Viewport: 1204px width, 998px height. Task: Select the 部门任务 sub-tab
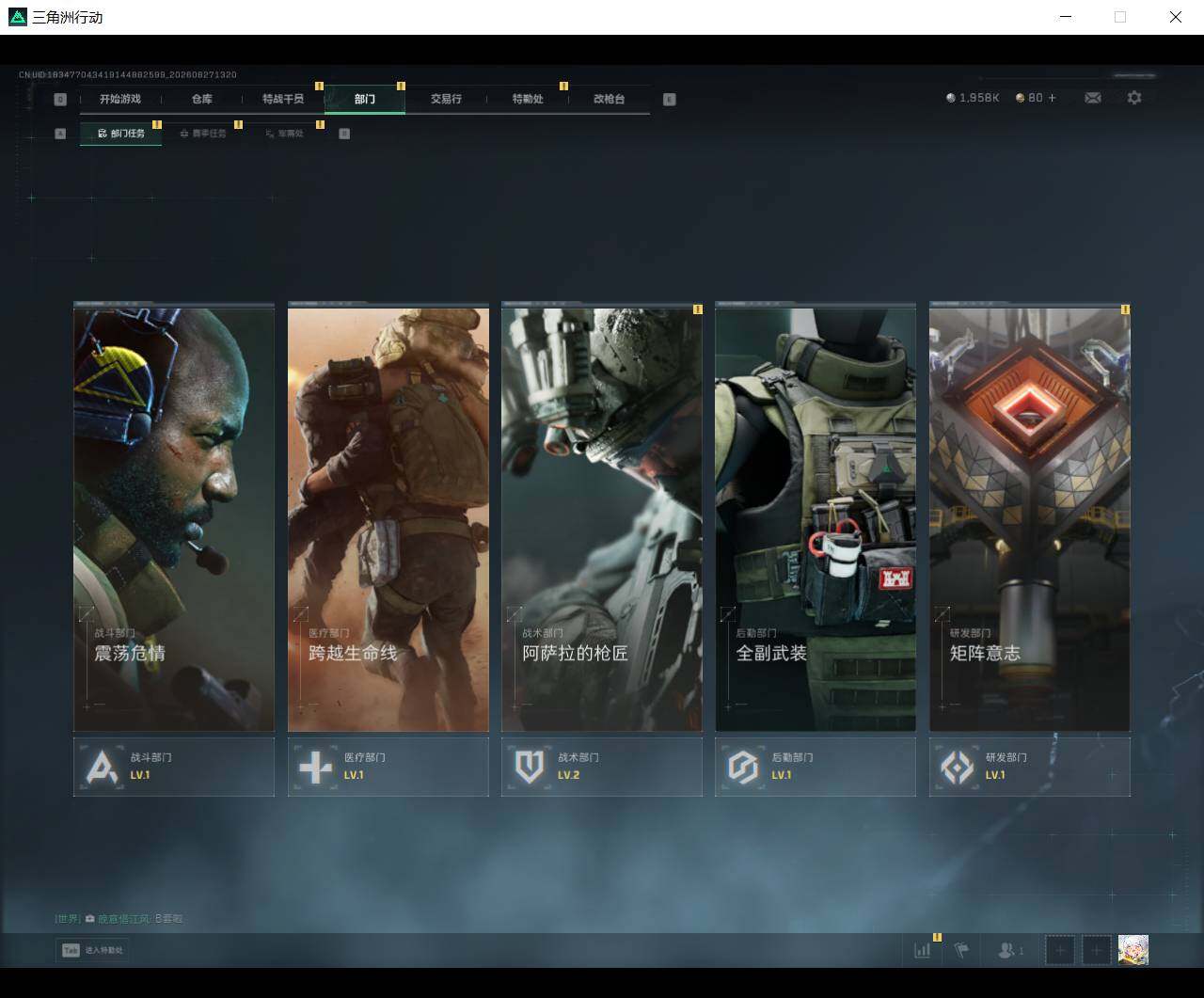tap(121, 134)
